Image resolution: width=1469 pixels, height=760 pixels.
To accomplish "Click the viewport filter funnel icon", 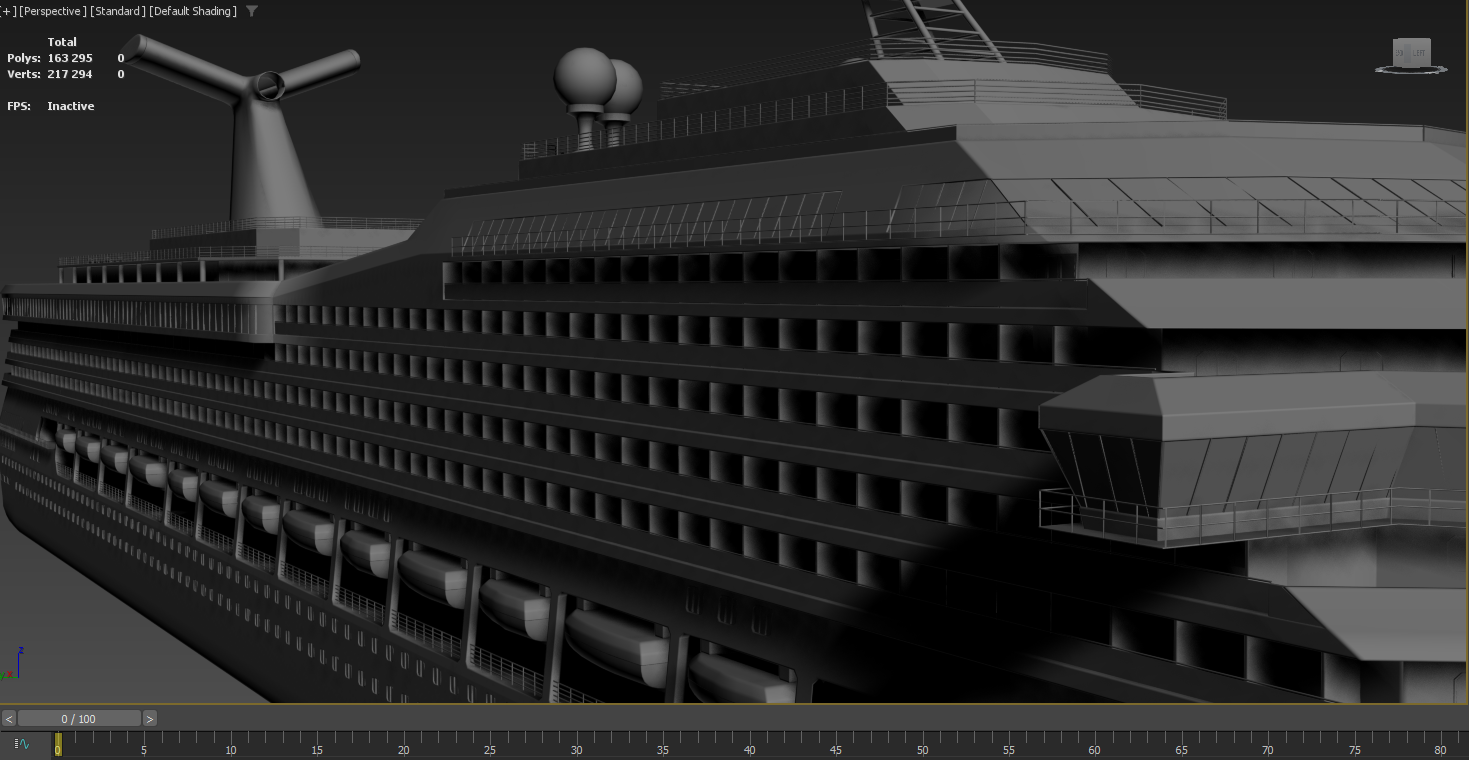I will click(x=252, y=11).
